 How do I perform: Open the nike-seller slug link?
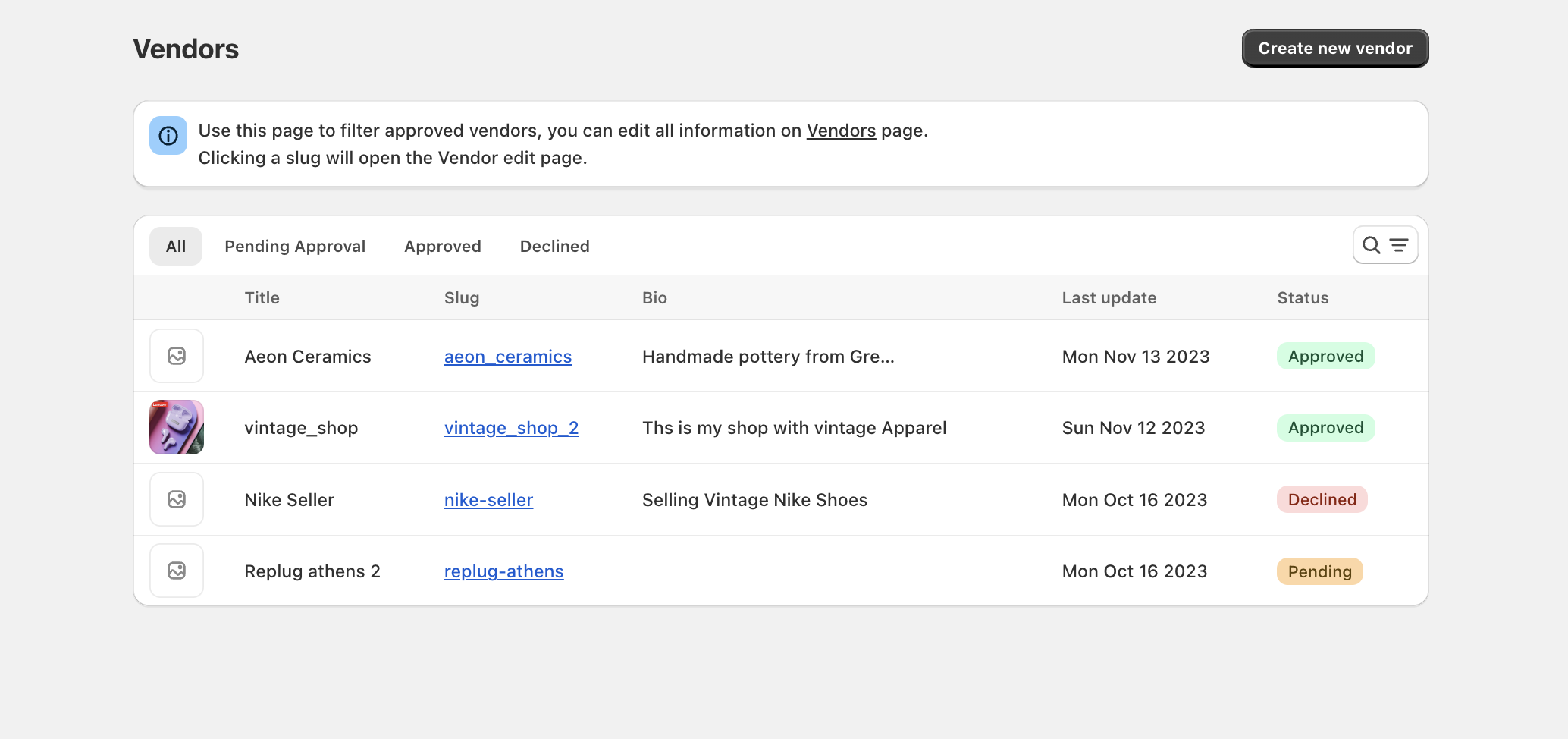[488, 500]
